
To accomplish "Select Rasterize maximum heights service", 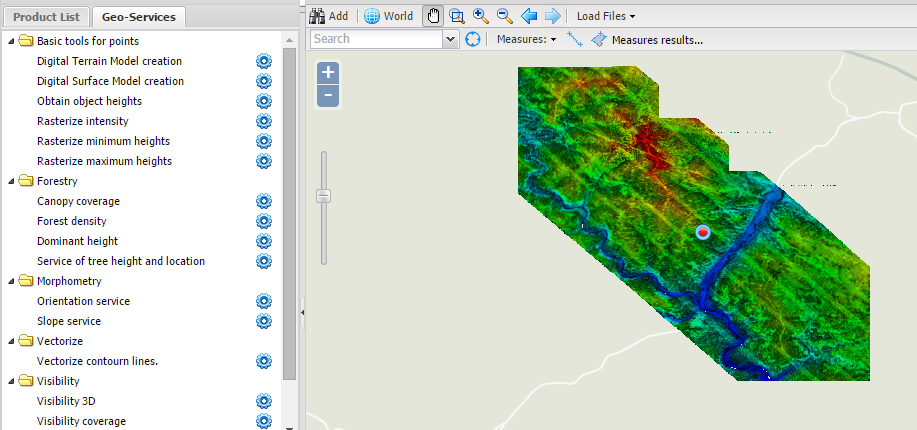I will tap(105, 161).
